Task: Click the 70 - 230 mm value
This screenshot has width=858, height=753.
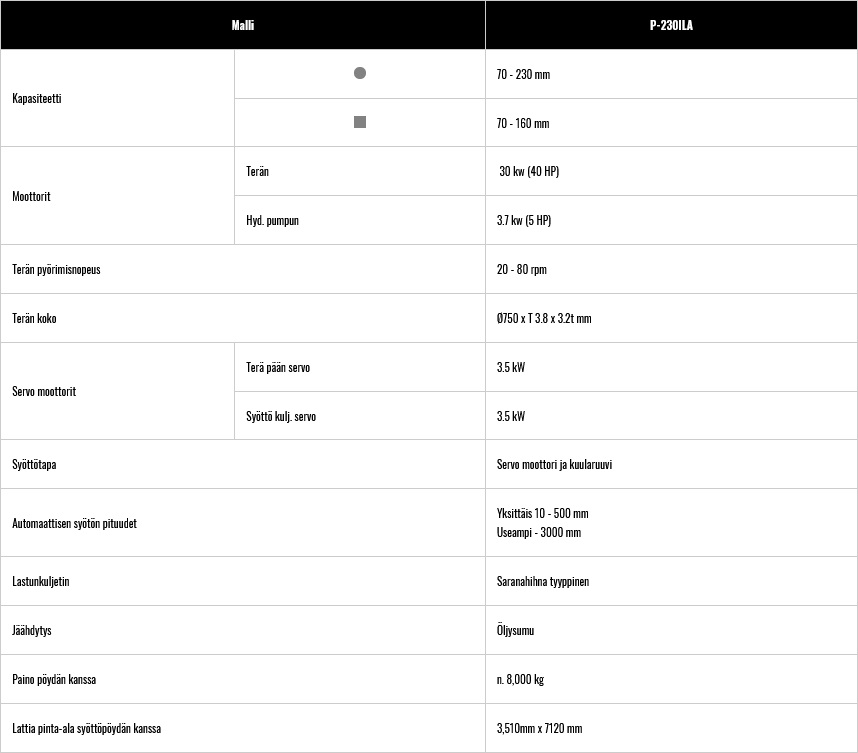Action: [523, 74]
